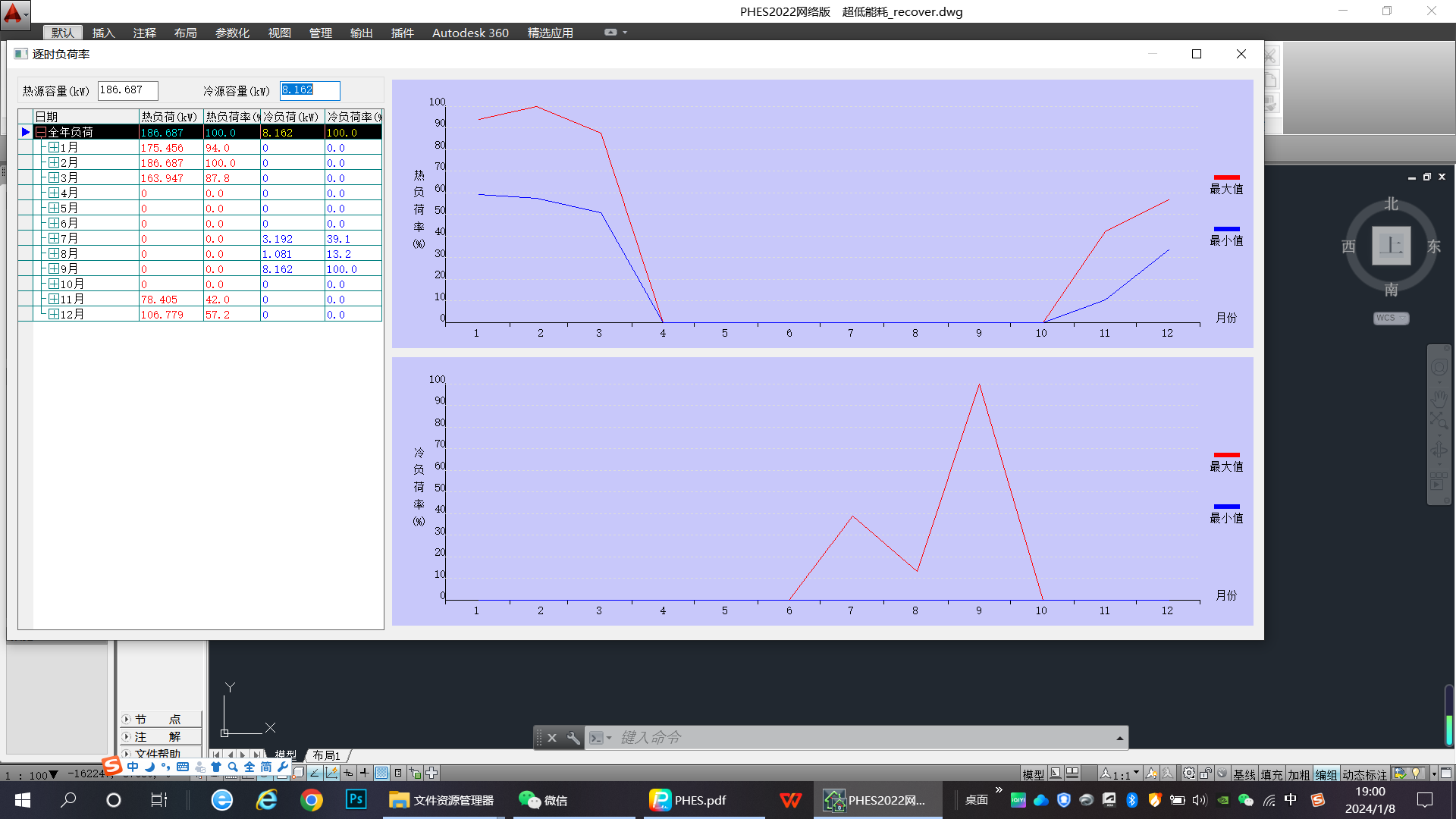The image size is (1456, 819).
Task: Expand the 1月 row in load table
Action: click(x=54, y=148)
